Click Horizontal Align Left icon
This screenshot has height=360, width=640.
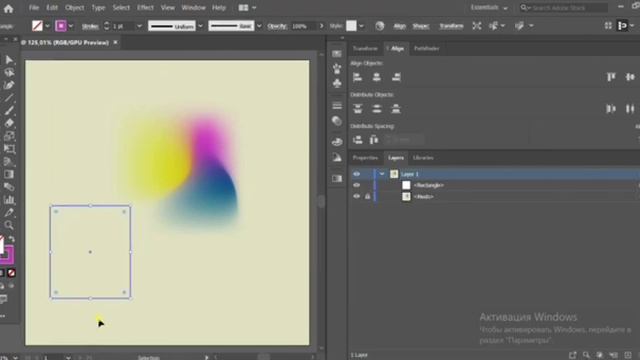tap(358, 77)
